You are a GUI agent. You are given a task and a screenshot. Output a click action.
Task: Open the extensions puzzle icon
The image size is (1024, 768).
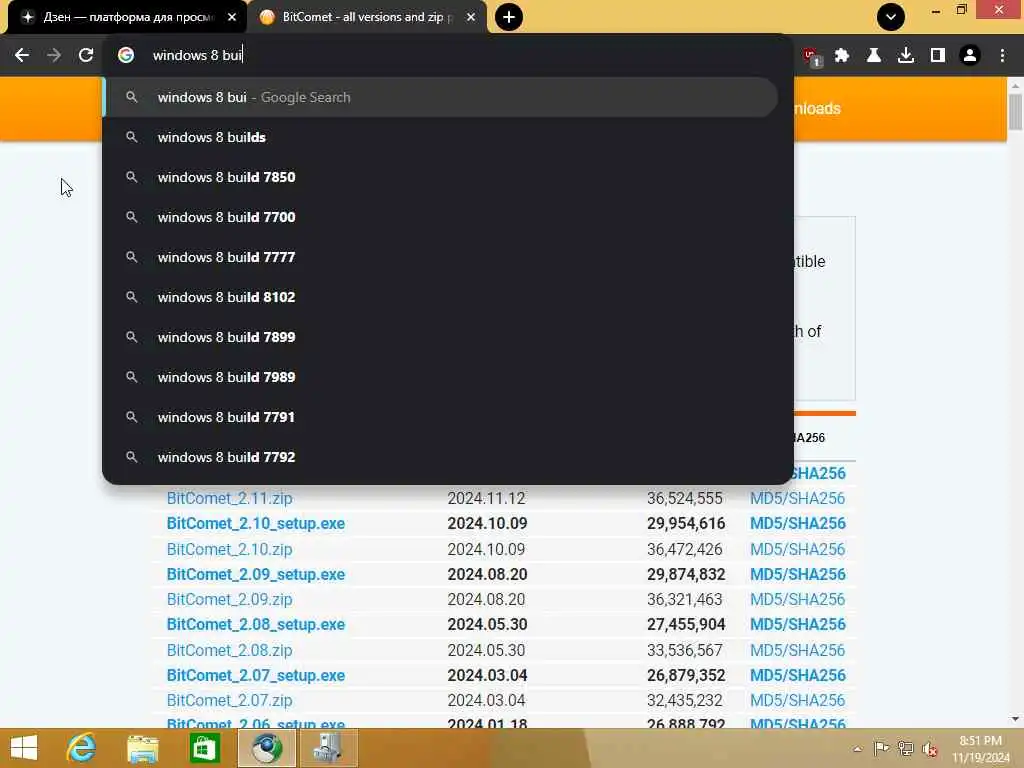(x=842, y=56)
